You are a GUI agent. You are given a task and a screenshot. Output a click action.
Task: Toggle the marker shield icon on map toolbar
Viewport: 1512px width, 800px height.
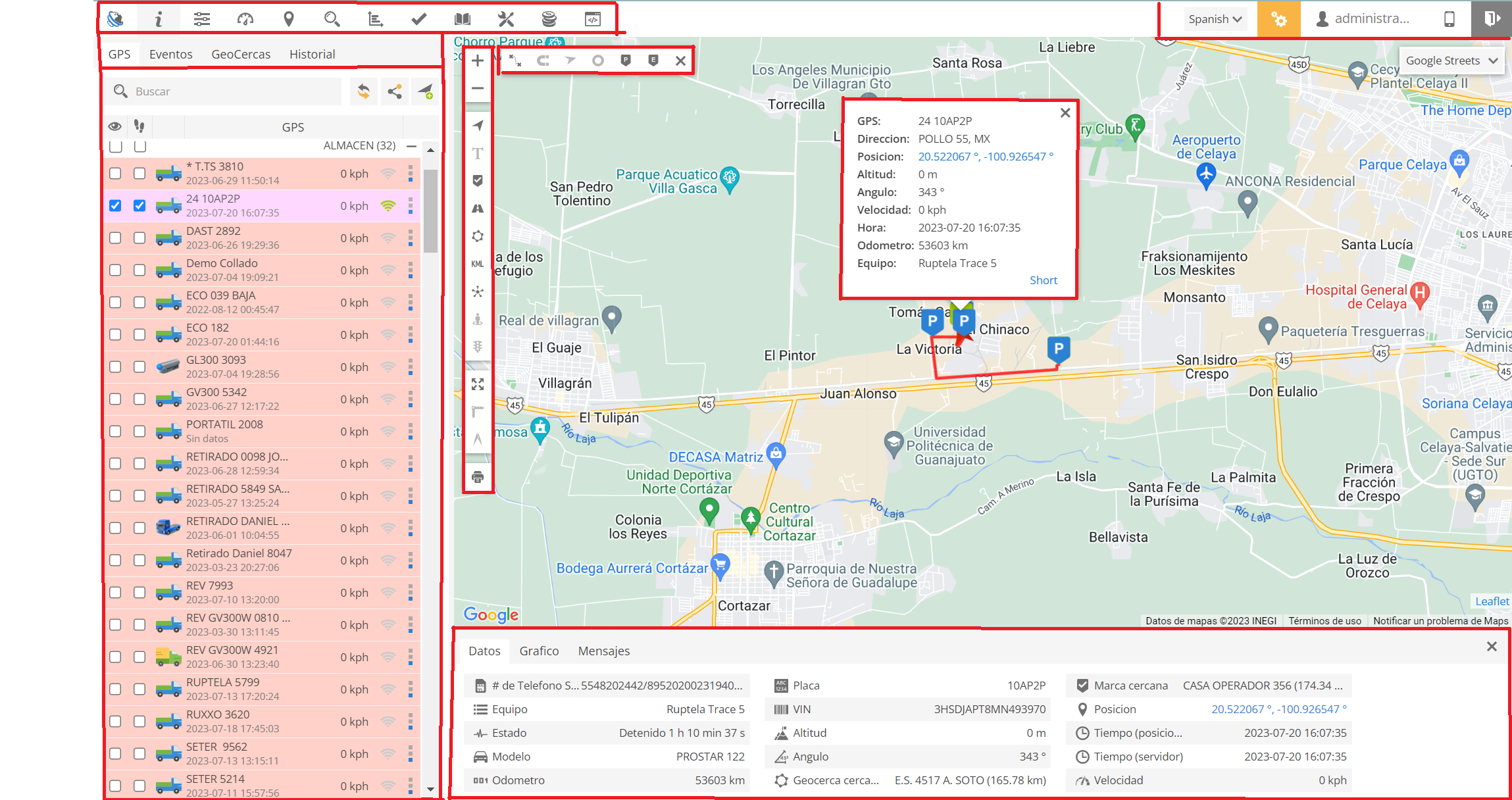(478, 180)
